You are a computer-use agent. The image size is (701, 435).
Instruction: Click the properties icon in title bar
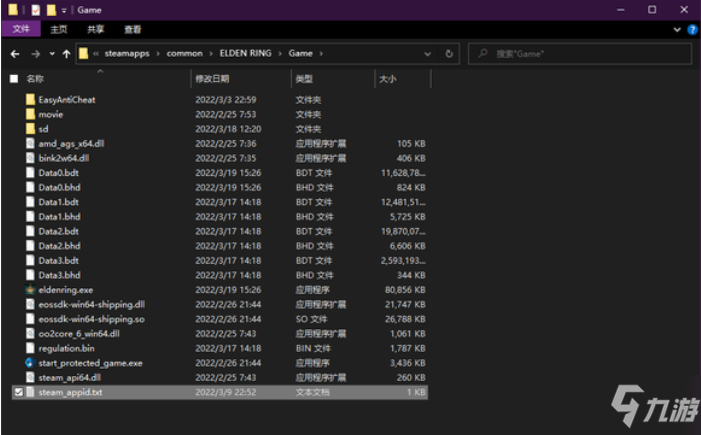35,10
